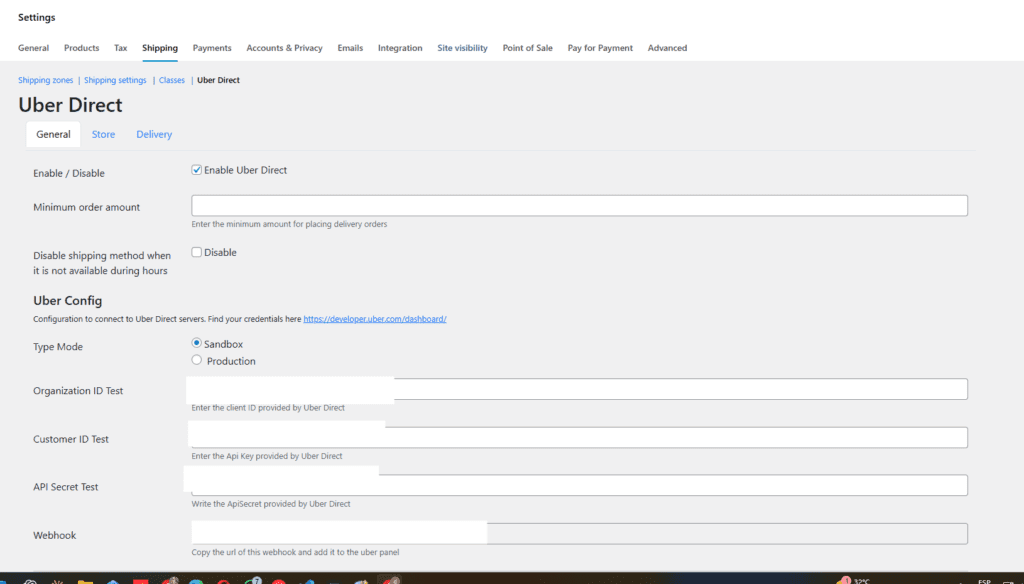Switch to Uber Direct's Store sub-tab
The image size is (1024, 584).
click(103, 134)
